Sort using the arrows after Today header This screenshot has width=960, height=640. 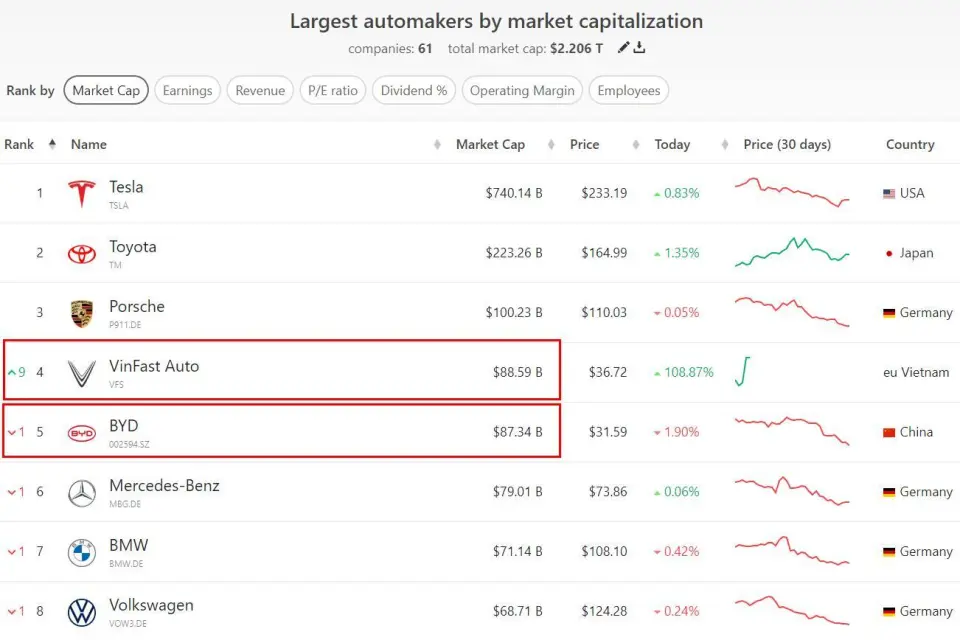(x=725, y=145)
